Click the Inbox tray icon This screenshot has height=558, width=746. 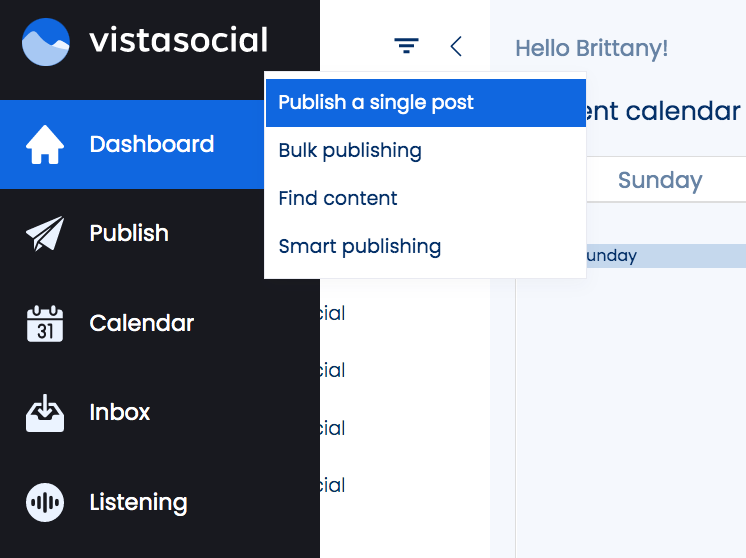point(45,413)
